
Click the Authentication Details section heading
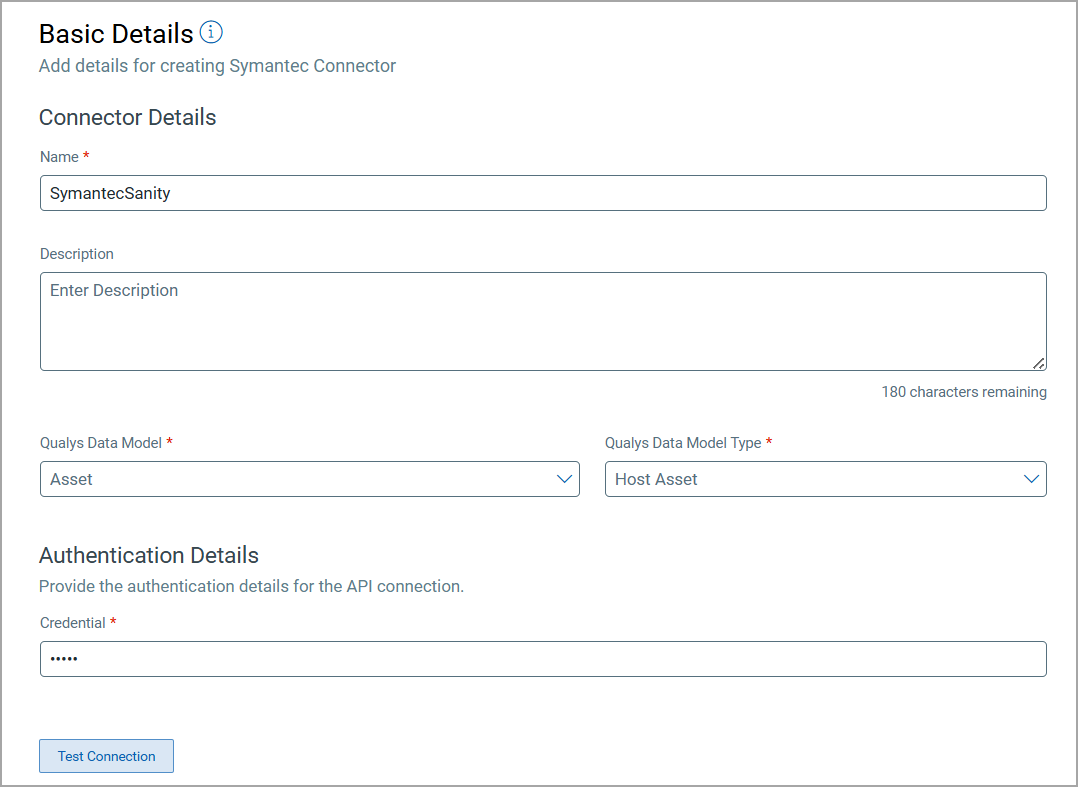[149, 555]
